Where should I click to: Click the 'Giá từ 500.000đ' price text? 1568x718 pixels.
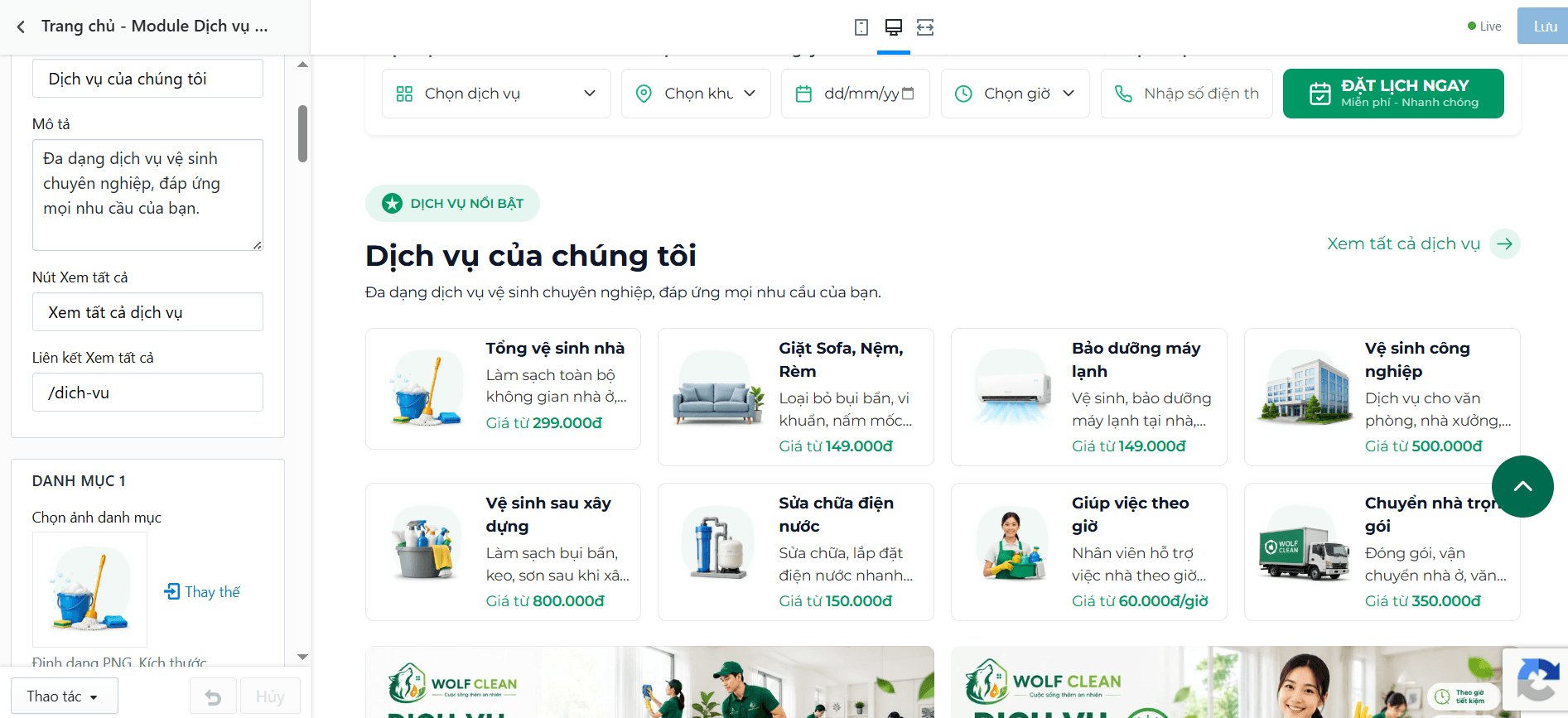pyautogui.click(x=1423, y=446)
